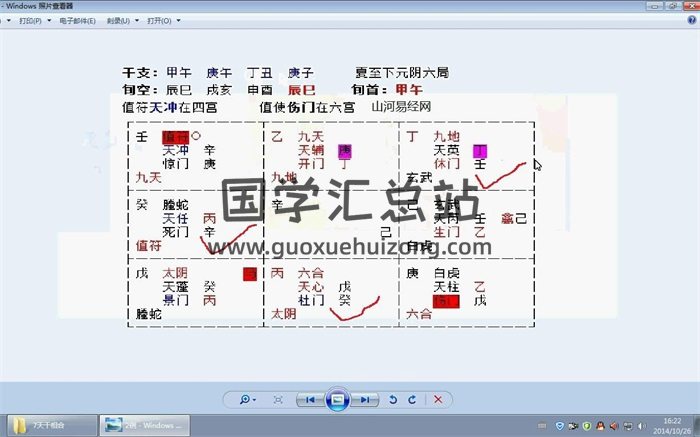Delete the photo with red X
Image resolution: width=700 pixels, height=437 pixels.
438,399
